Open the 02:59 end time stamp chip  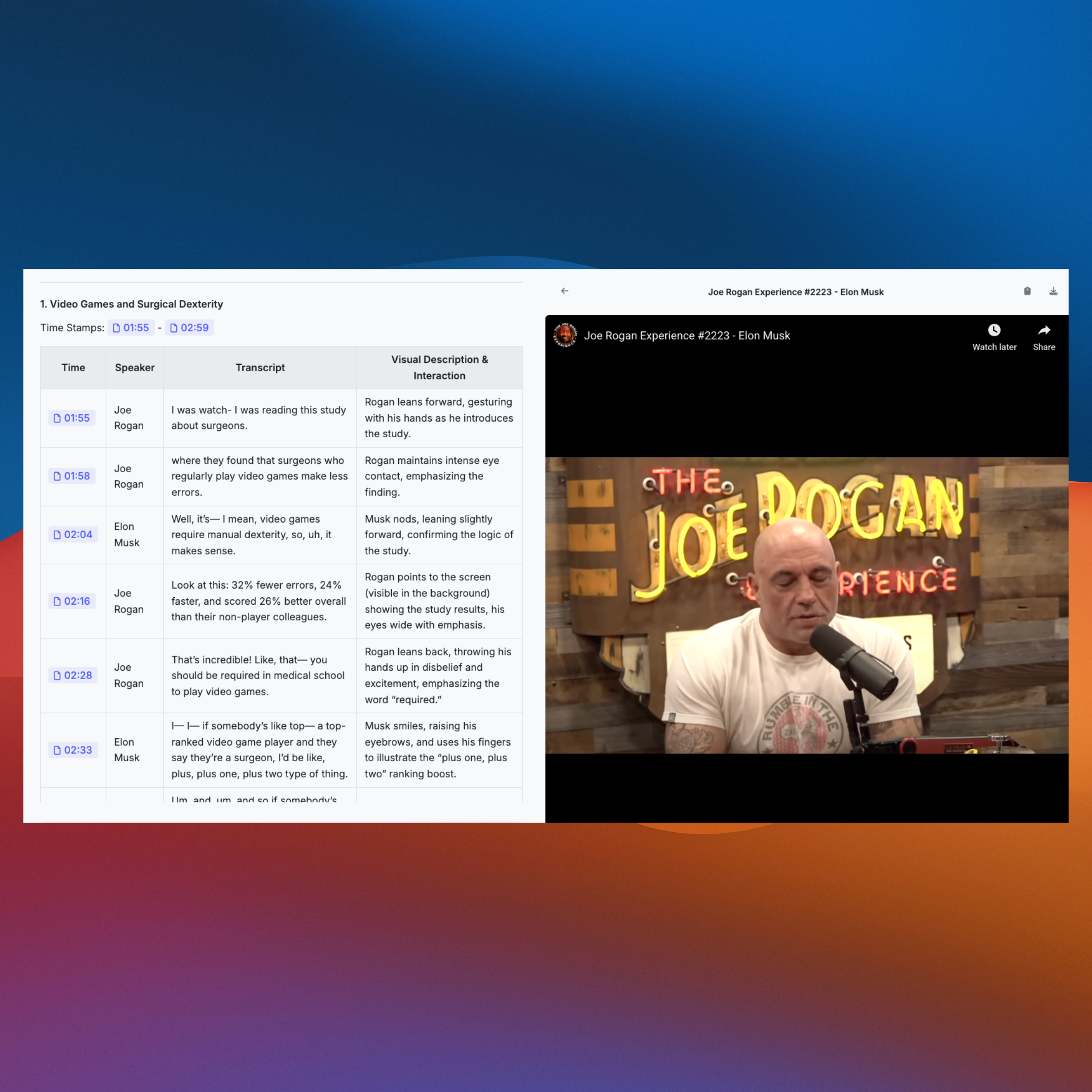(x=189, y=328)
